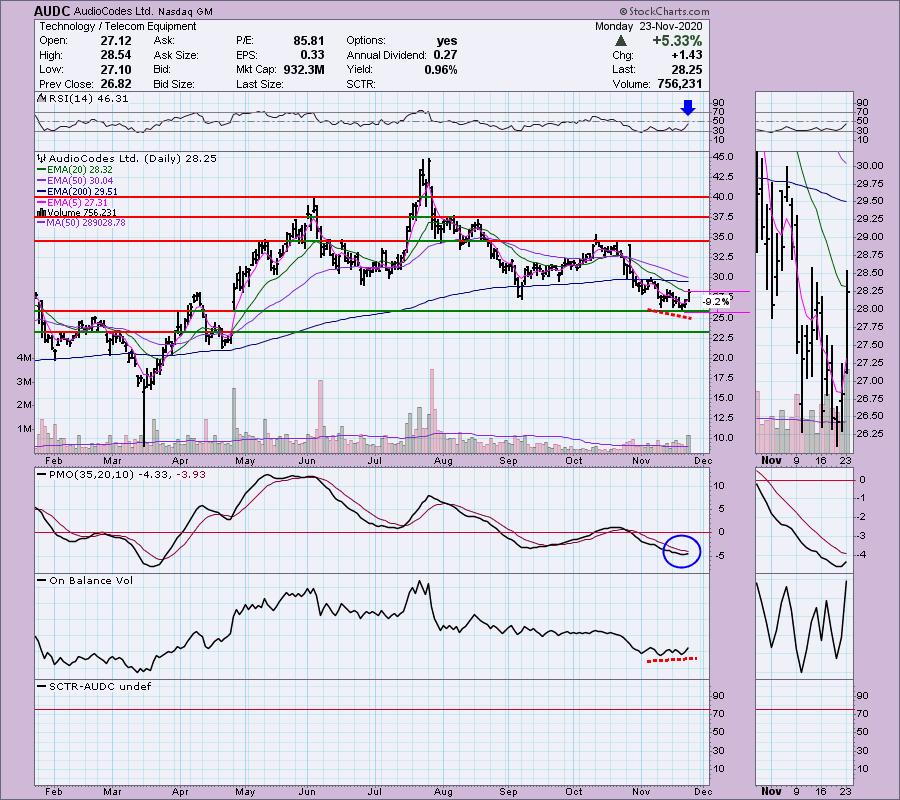Click the Mkt Cap value 932.3M
The image size is (900, 800).
click(304, 69)
